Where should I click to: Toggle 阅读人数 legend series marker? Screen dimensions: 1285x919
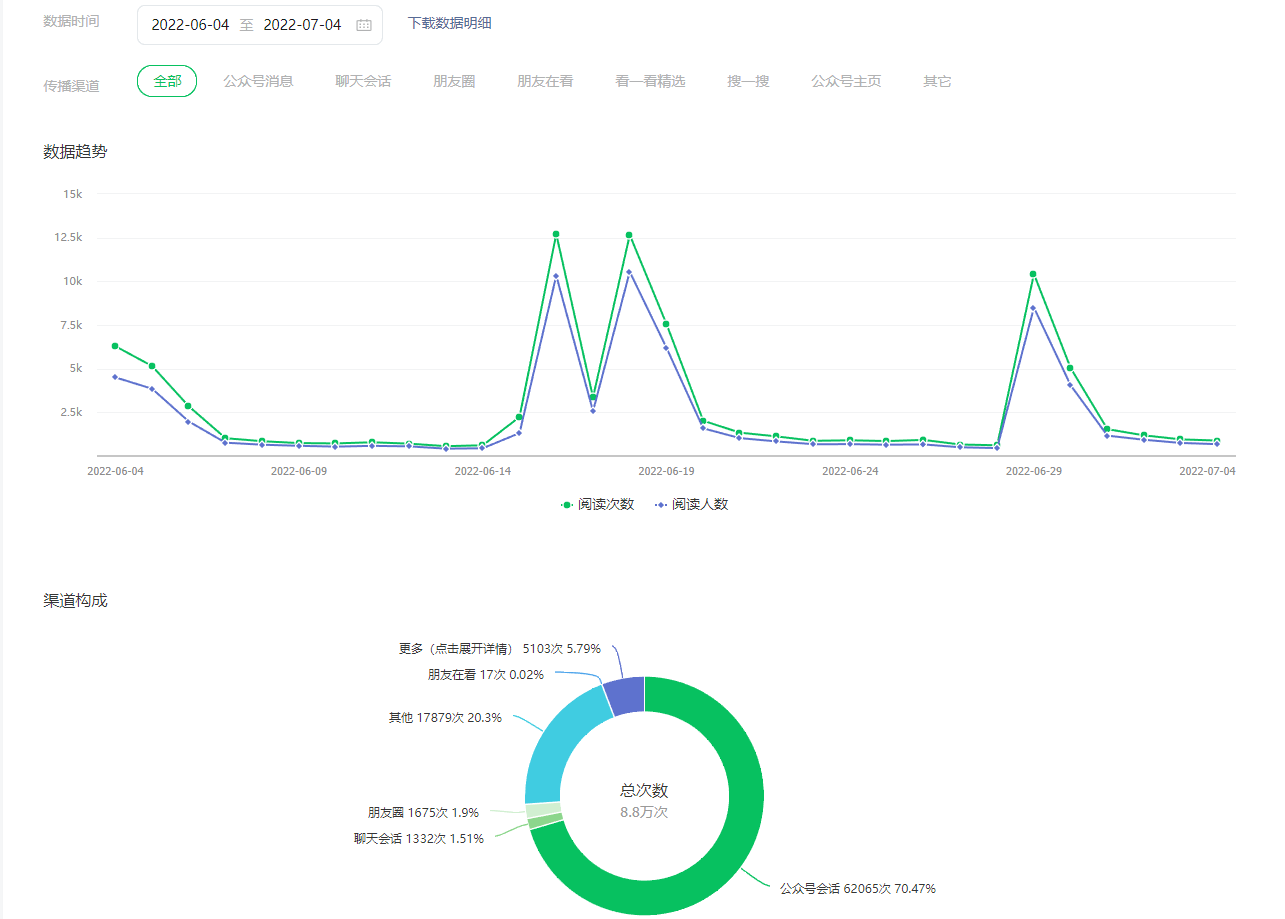pyautogui.click(x=661, y=505)
